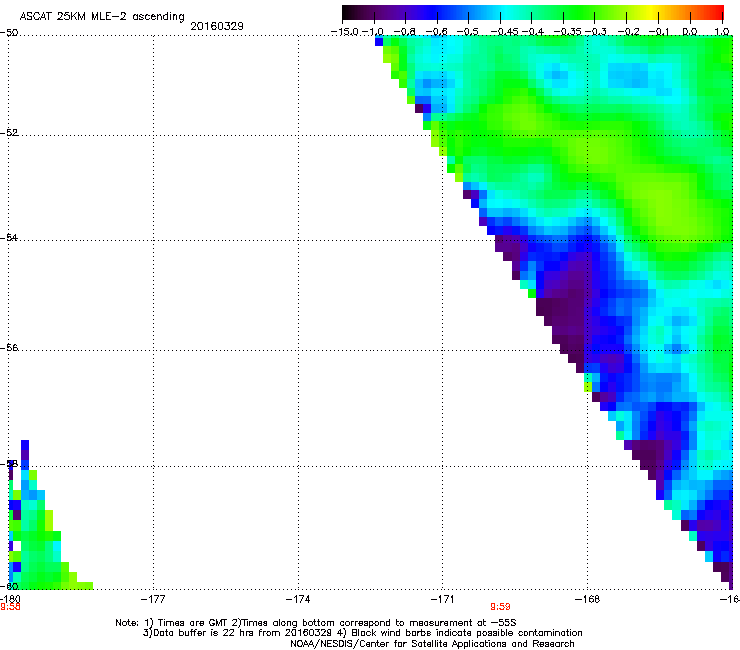Click the color bar label -0.4

coord(532,32)
